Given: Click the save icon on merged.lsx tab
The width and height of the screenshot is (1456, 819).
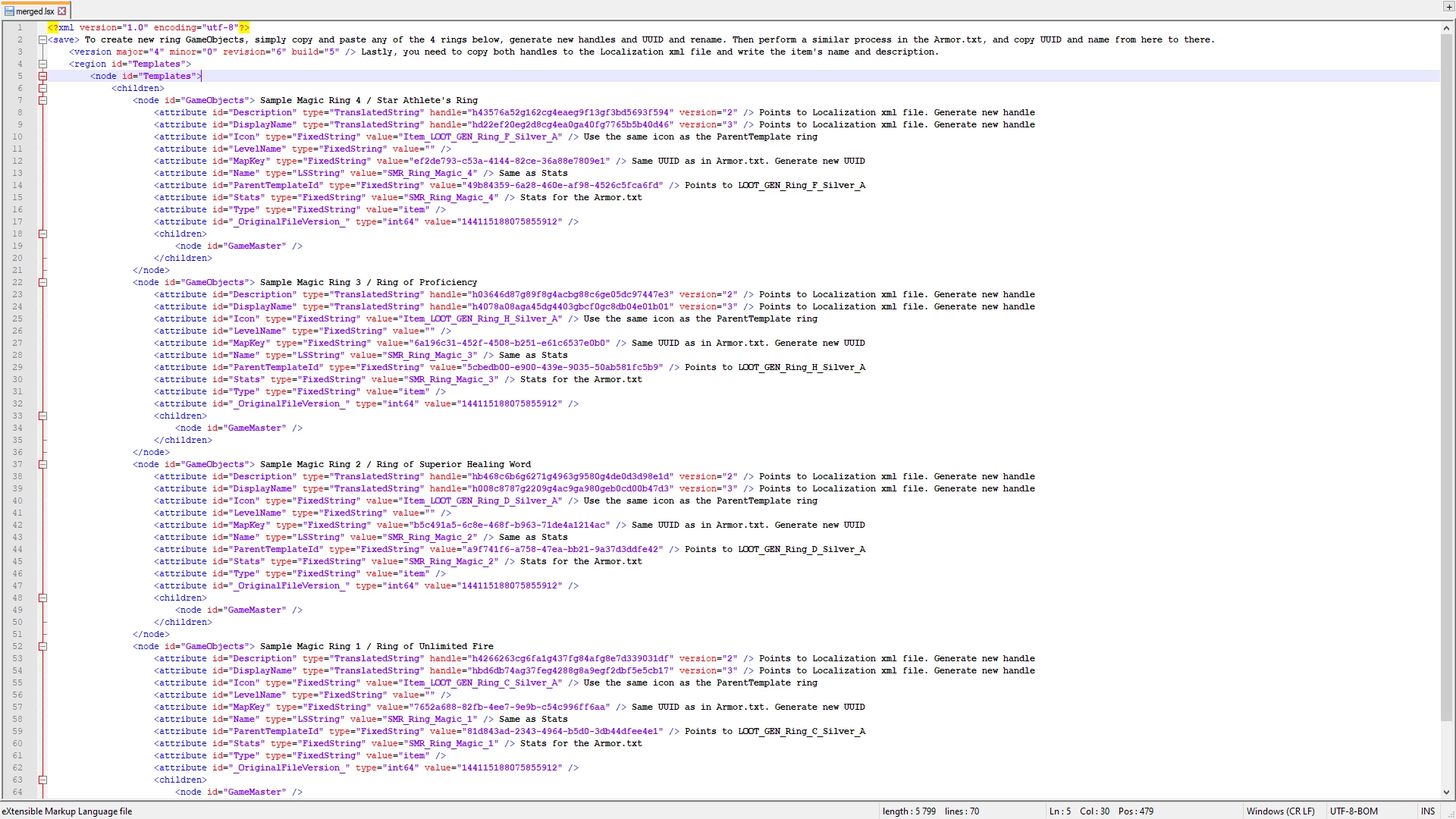Looking at the screenshot, I should [9, 11].
